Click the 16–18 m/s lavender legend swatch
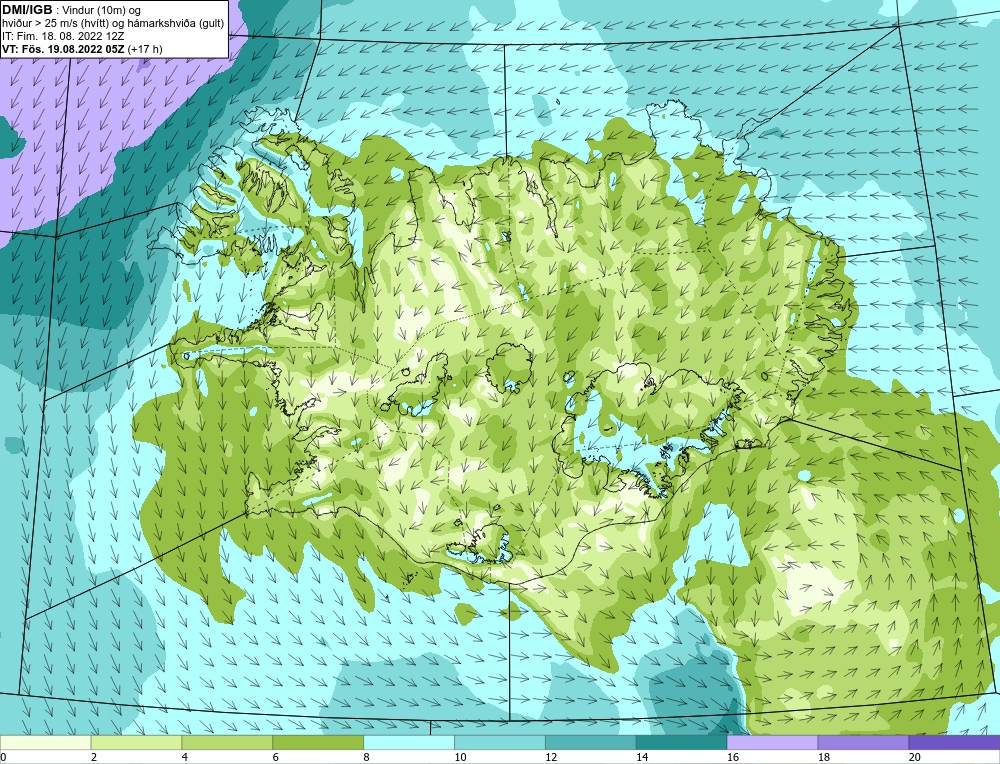 click(772, 742)
